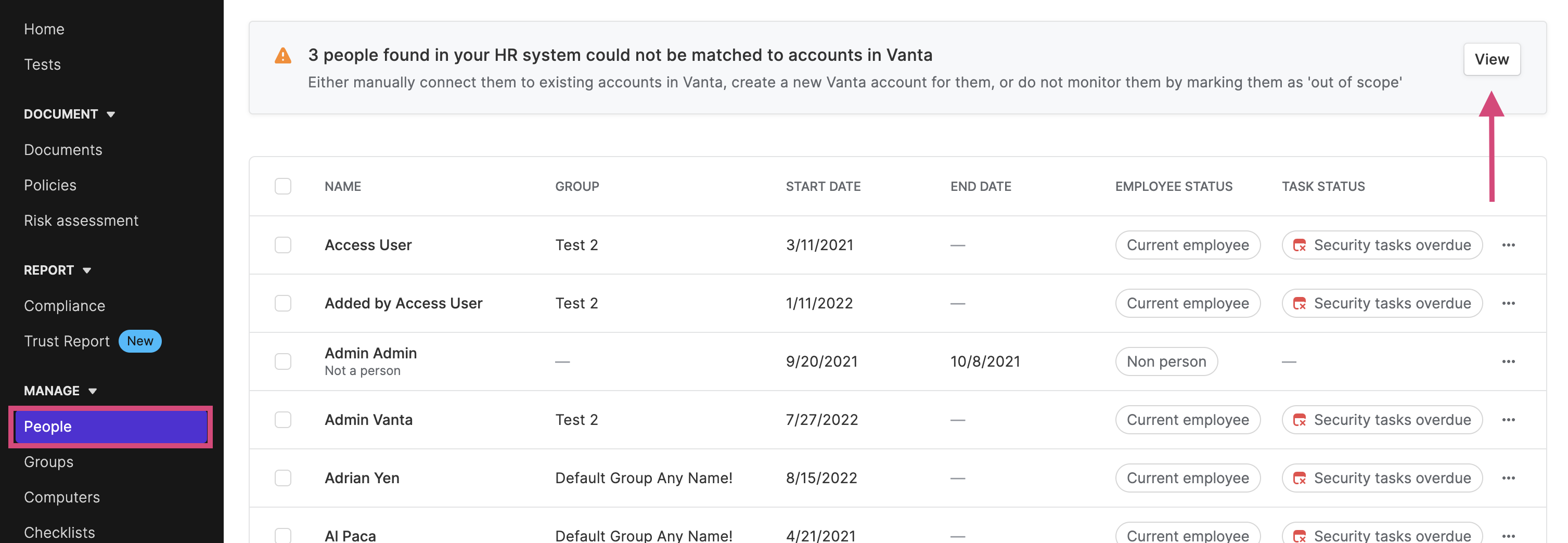Open Compliance in the sidebar
The height and width of the screenshot is (543, 1568).
point(65,306)
